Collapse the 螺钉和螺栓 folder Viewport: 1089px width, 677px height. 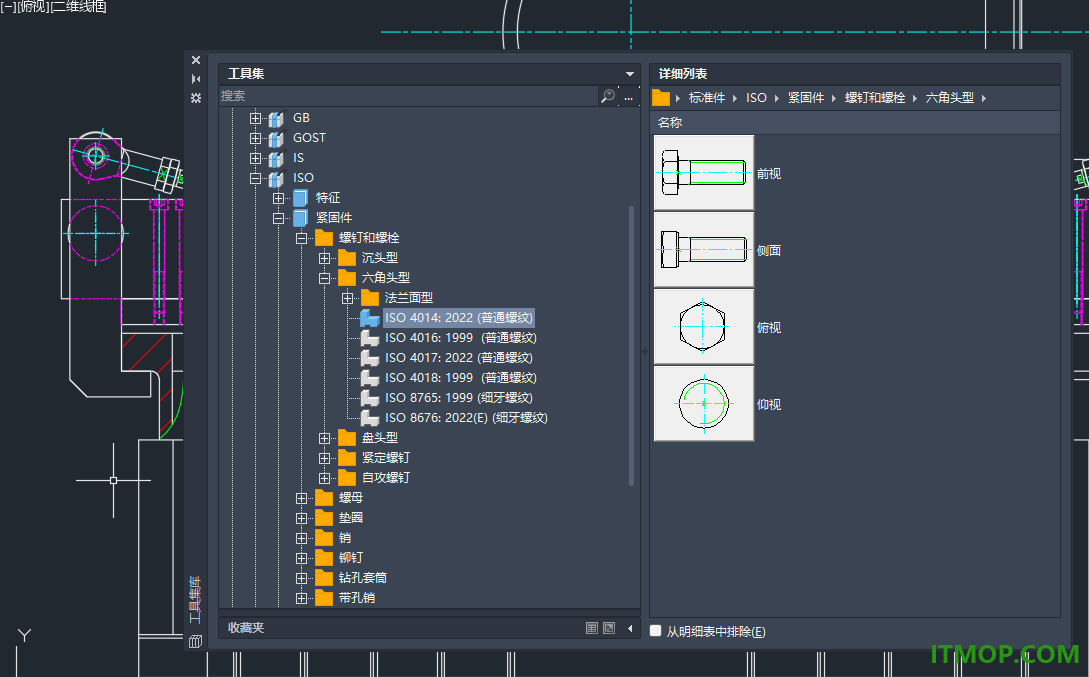(x=301, y=238)
